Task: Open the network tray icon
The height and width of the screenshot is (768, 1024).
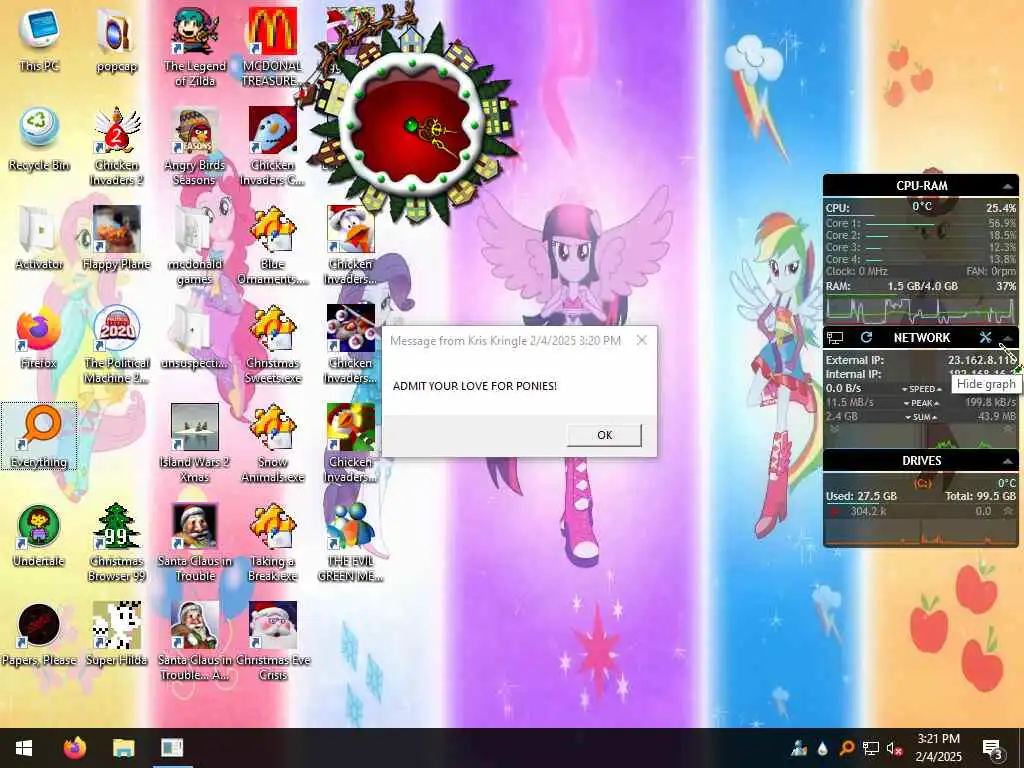Action: click(x=871, y=748)
